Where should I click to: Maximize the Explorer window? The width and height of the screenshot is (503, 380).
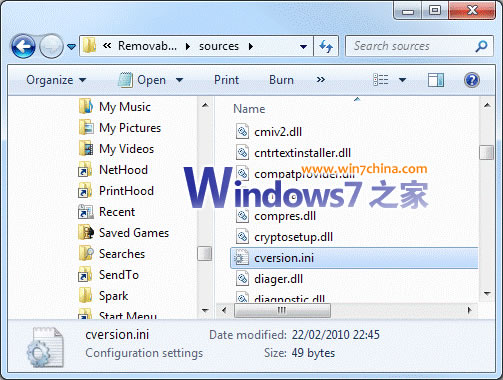tap(435, 10)
